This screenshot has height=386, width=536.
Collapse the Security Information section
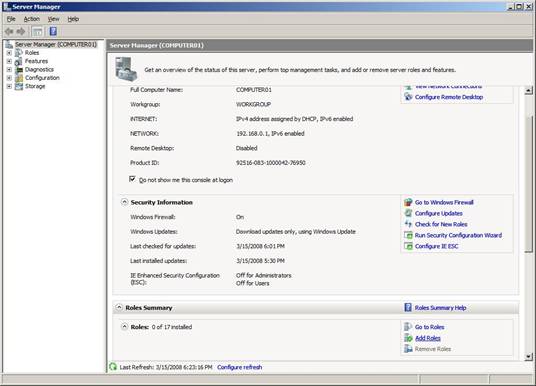click(x=124, y=202)
